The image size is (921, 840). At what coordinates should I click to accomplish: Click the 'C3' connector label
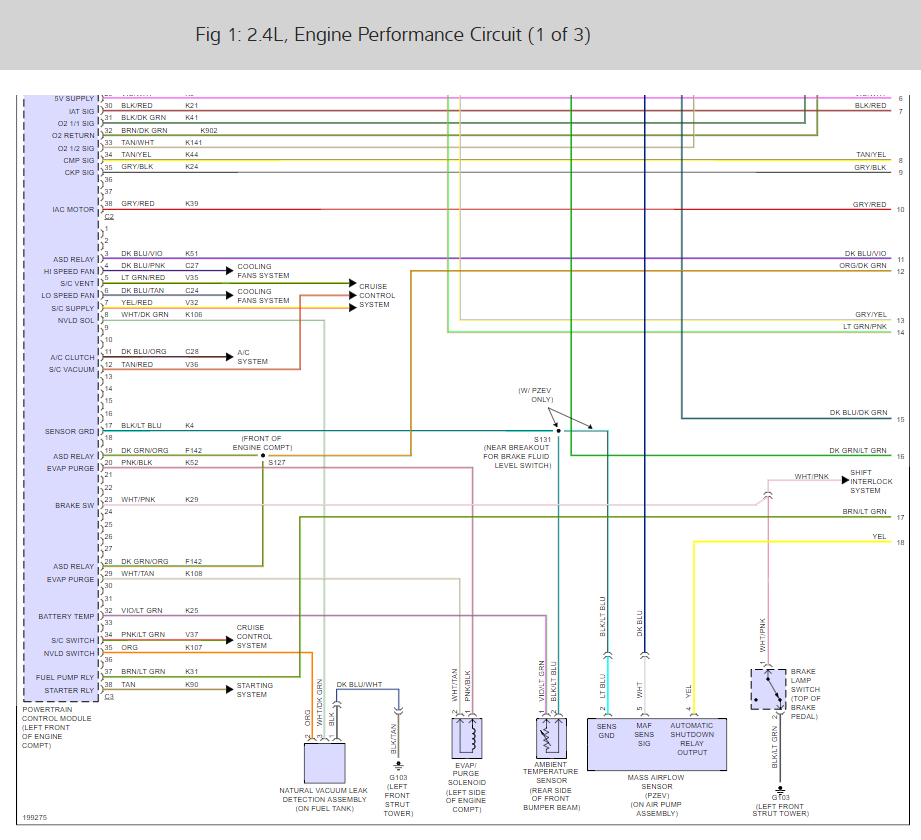[x=109, y=697]
